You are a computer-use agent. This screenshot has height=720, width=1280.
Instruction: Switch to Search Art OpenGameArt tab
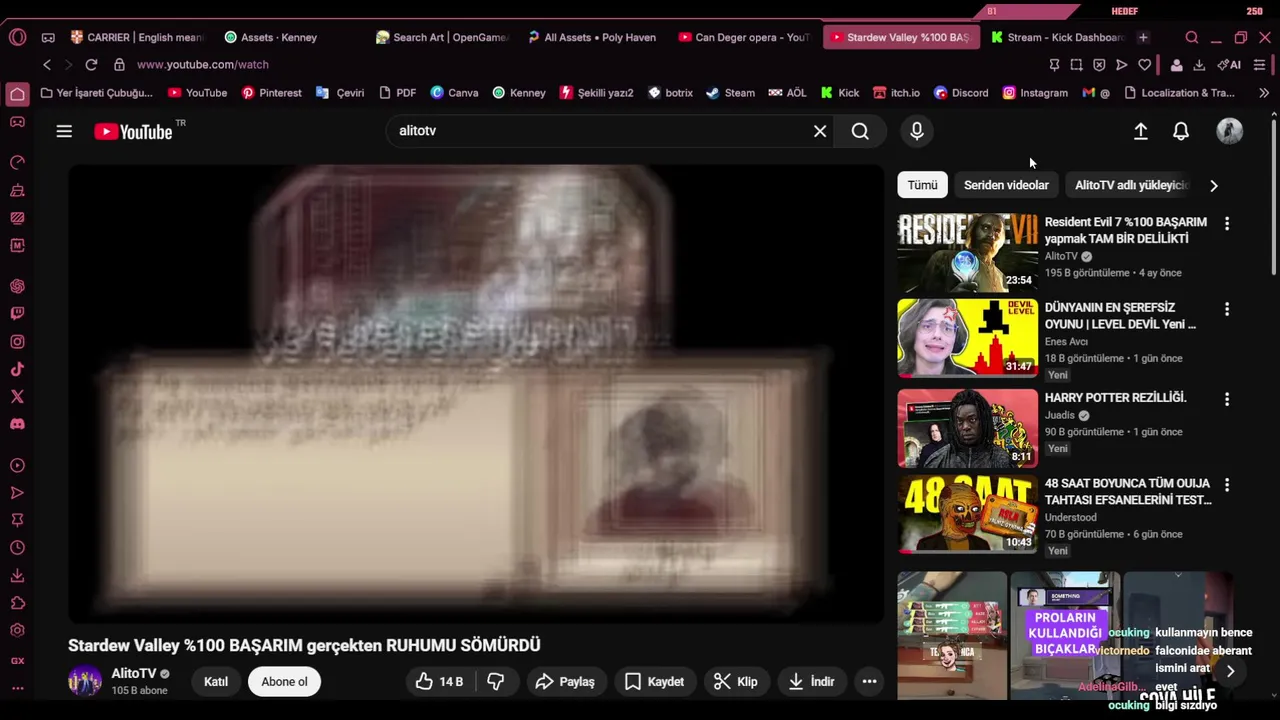pos(442,37)
